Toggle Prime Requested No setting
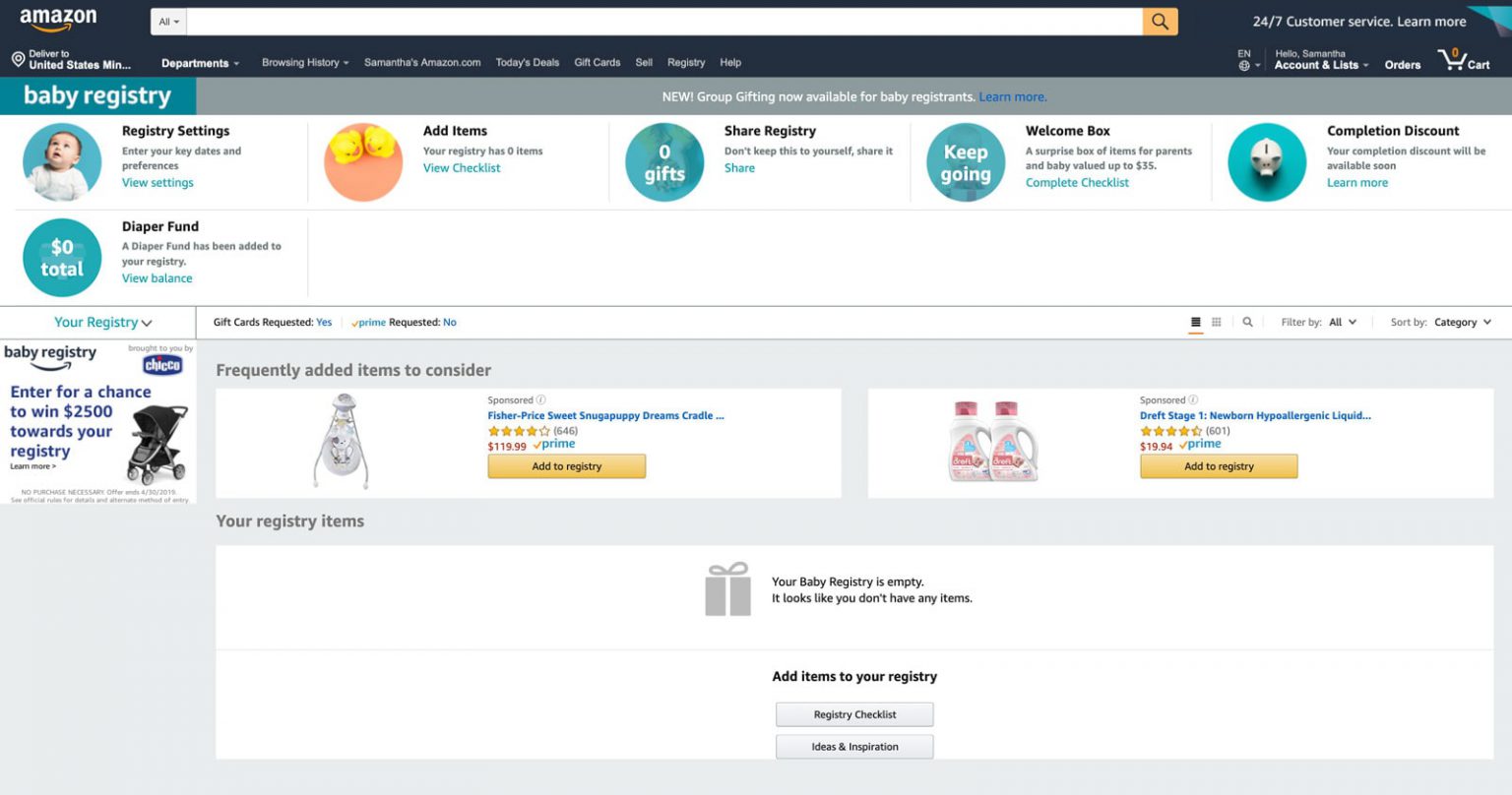The width and height of the screenshot is (1512, 795). click(449, 323)
